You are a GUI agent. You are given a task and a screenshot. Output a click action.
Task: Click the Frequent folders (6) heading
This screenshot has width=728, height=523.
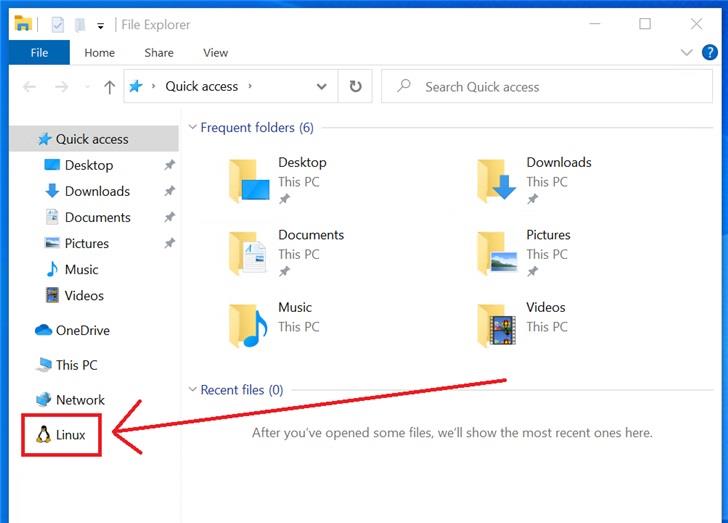257,127
